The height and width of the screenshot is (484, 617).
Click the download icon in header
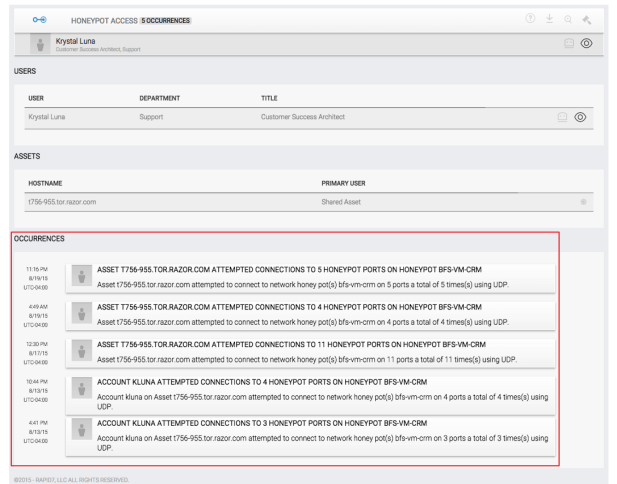(x=550, y=19)
